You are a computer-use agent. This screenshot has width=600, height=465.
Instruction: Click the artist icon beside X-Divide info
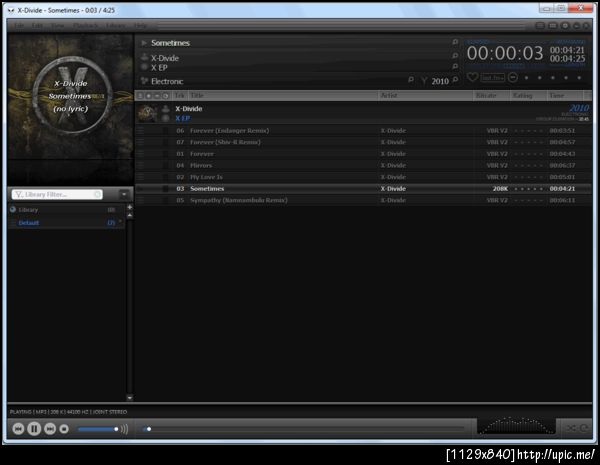(144, 58)
